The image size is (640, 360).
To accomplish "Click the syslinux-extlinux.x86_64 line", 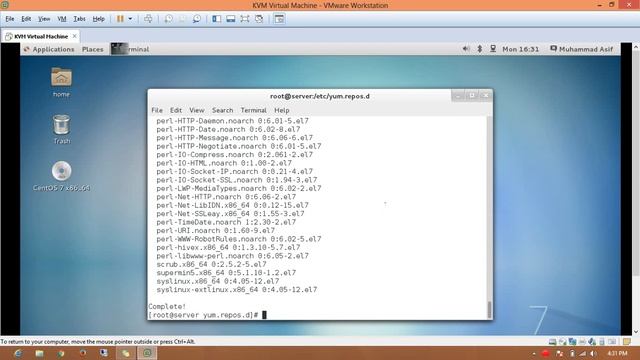I will (237, 289).
